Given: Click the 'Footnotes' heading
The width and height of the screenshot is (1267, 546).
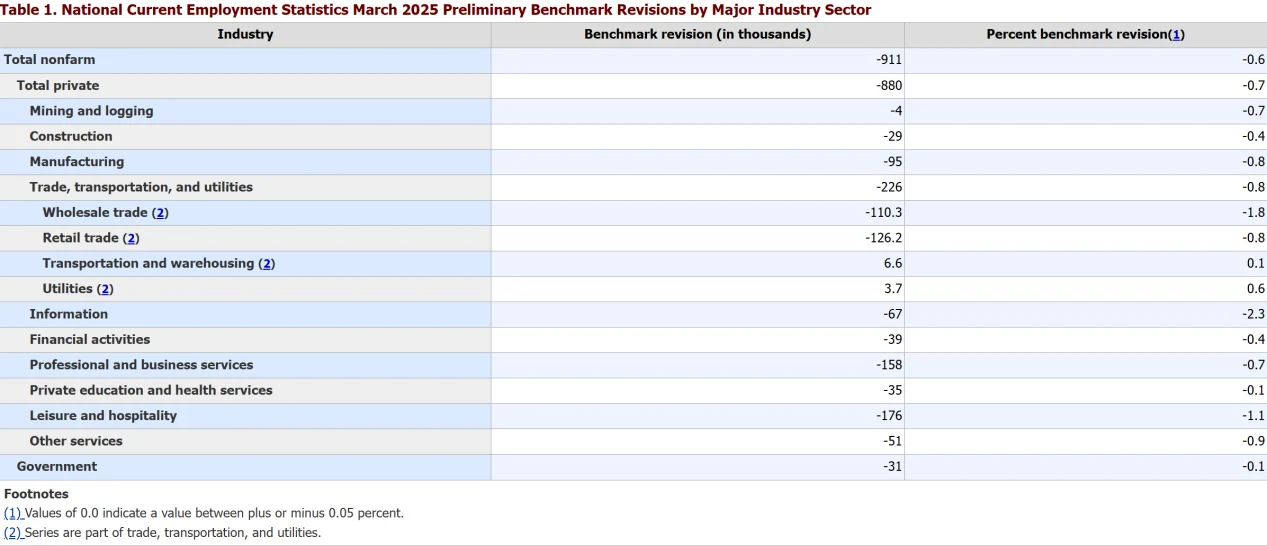Looking at the screenshot, I should click(x=36, y=494).
